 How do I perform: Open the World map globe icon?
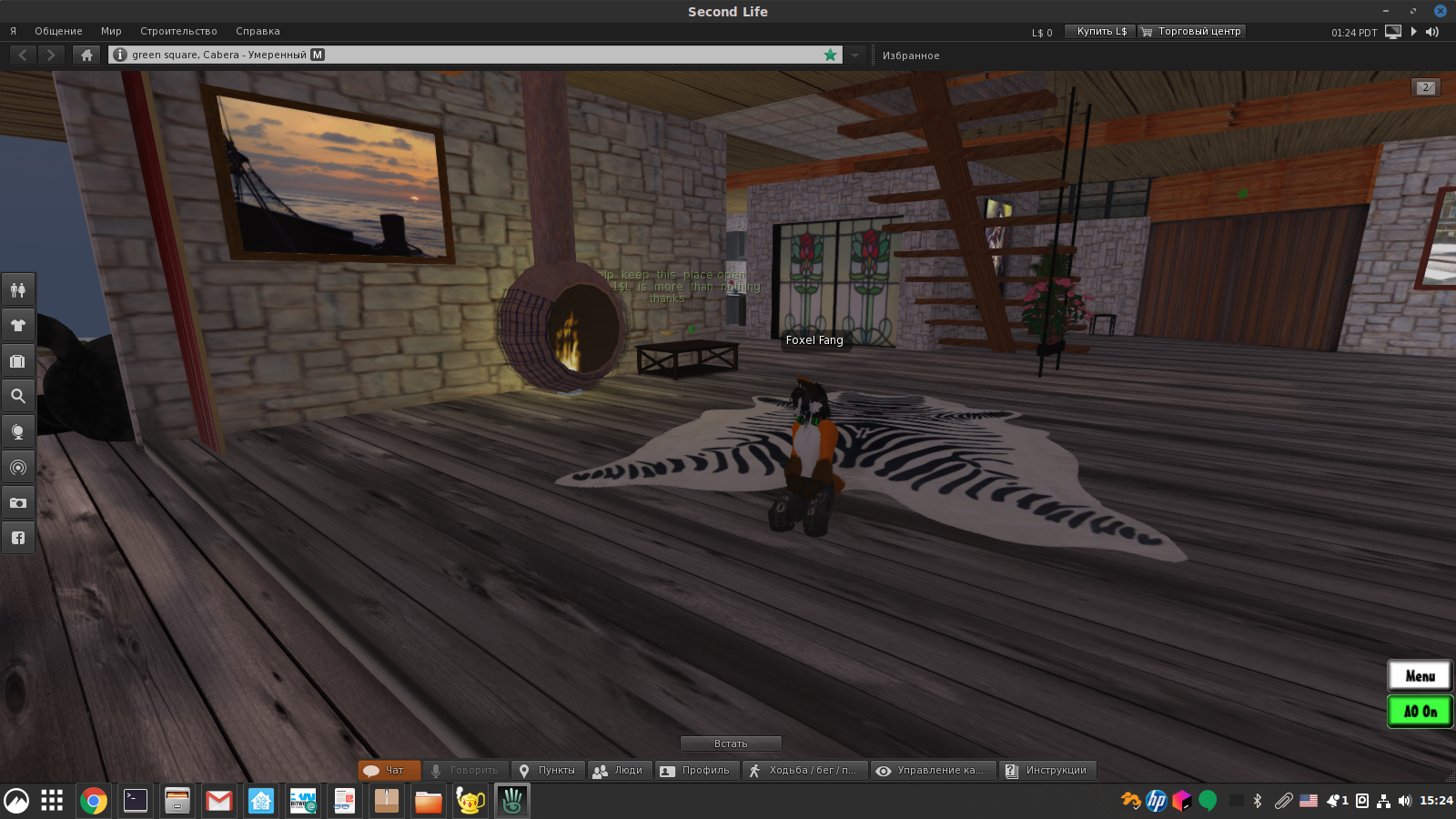[17, 431]
